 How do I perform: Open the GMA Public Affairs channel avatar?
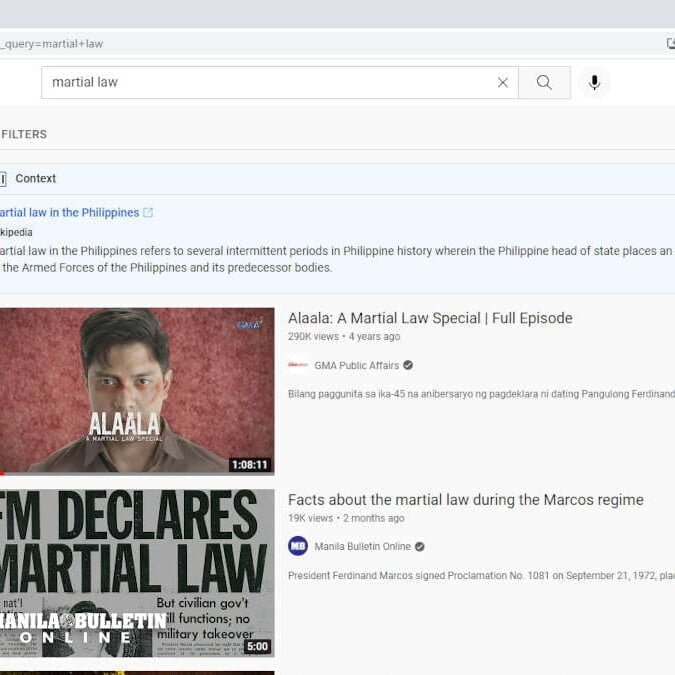point(298,365)
